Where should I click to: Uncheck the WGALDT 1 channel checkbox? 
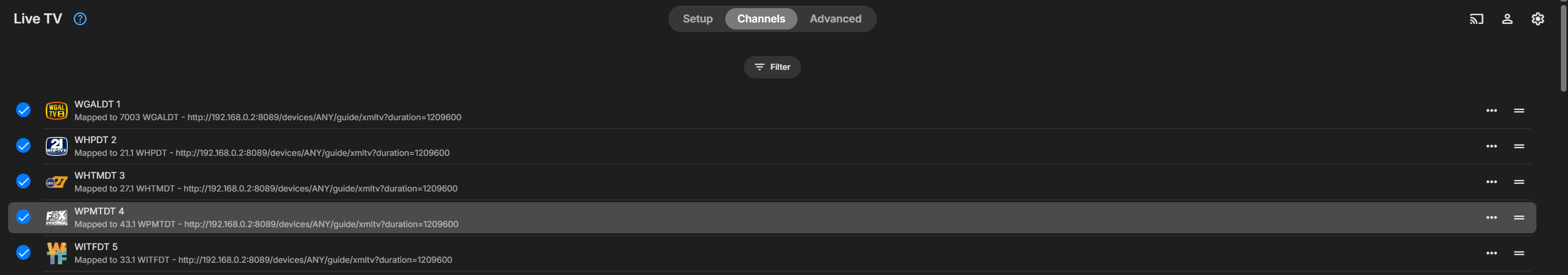pyautogui.click(x=23, y=110)
